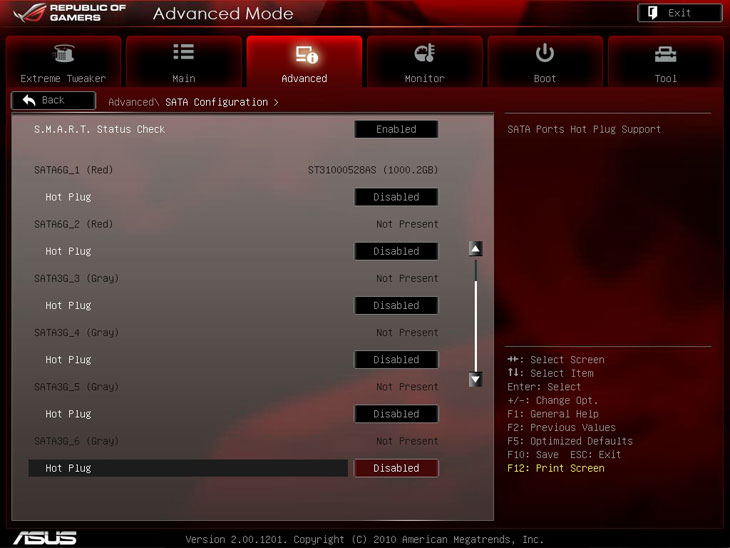This screenshot has width=730, height=548.
Task: Click the Main list icon
Action: pos(183,54)
